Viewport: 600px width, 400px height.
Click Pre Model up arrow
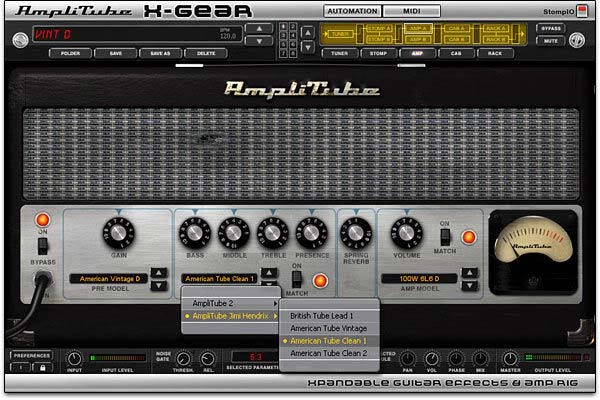159,273
